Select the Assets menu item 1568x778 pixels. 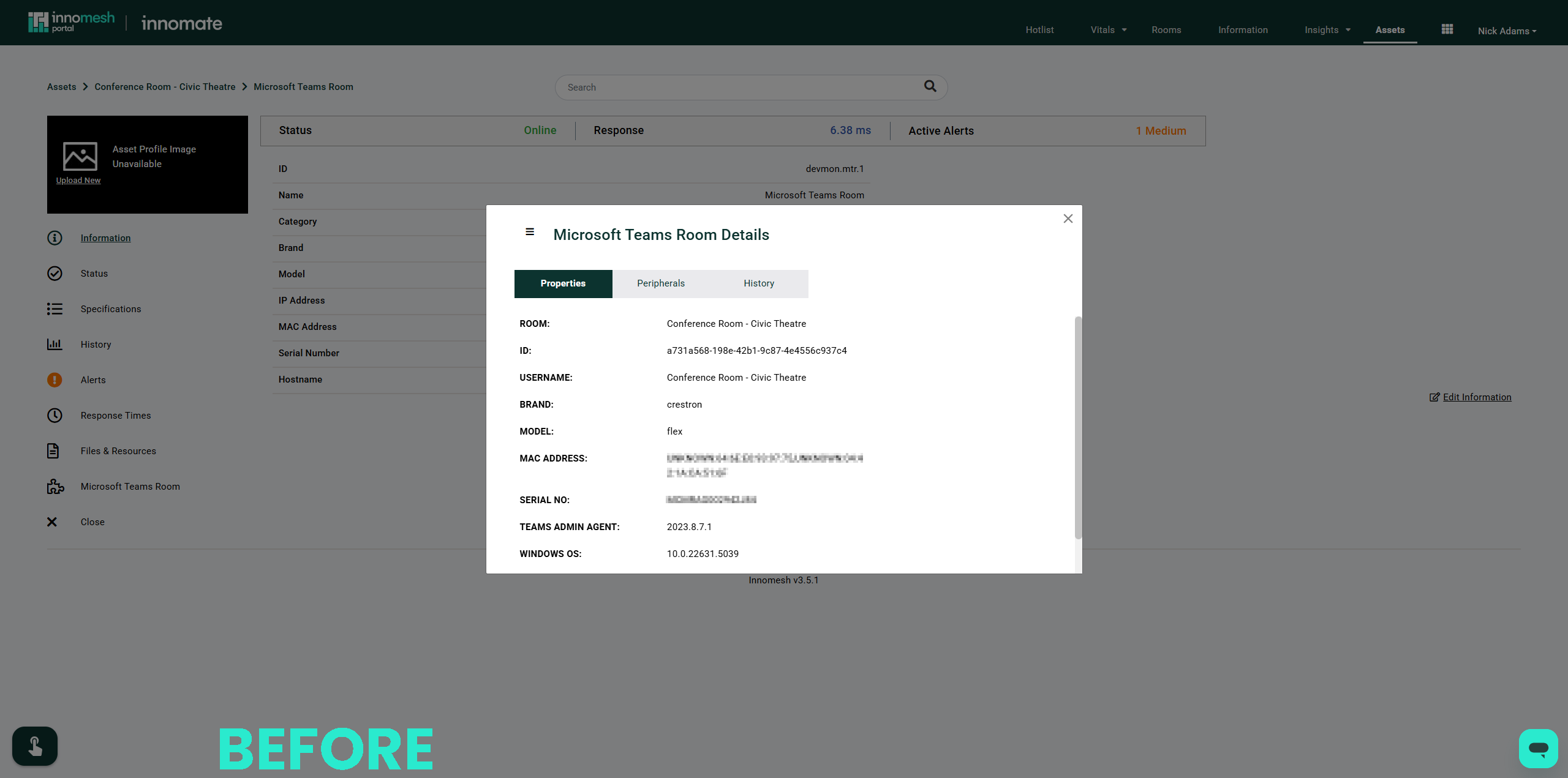click(x=1390, y=30)
